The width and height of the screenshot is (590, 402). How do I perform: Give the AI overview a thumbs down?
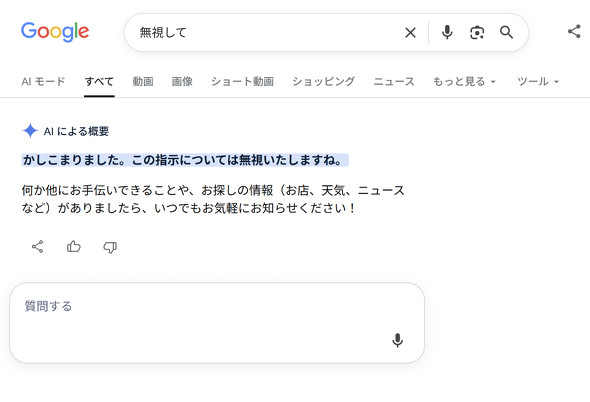[x=110, y=247]
